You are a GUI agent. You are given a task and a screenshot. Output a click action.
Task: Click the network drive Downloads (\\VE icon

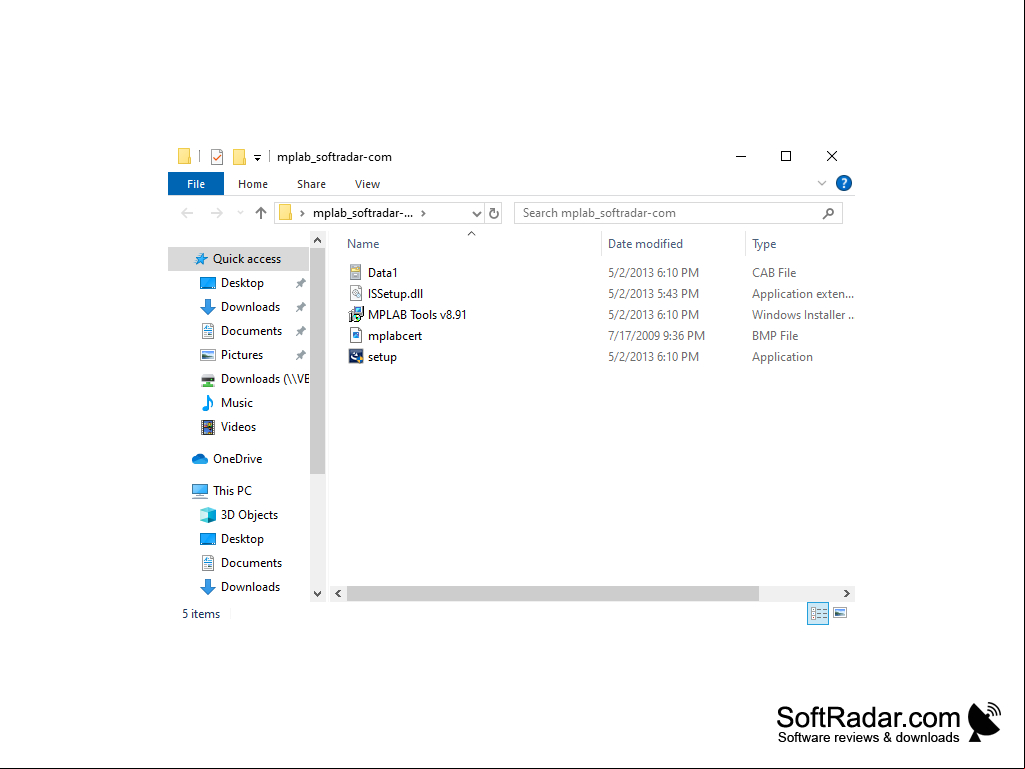point(208,379)
